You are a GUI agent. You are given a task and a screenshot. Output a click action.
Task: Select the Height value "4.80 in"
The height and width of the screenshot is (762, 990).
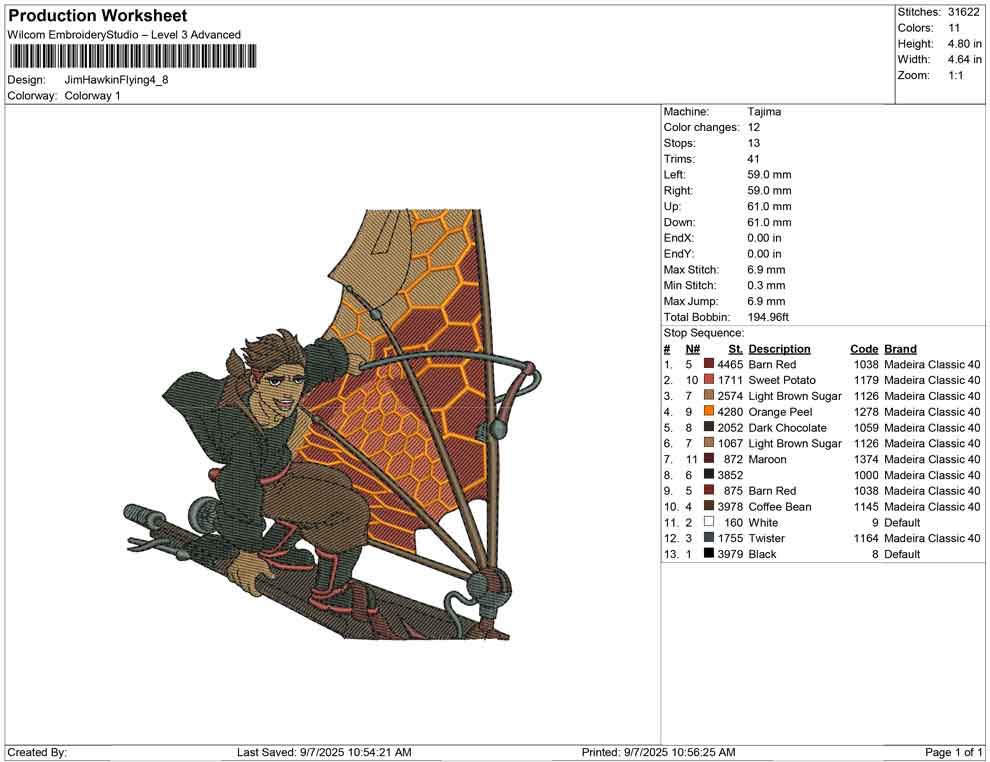(964, 44)
